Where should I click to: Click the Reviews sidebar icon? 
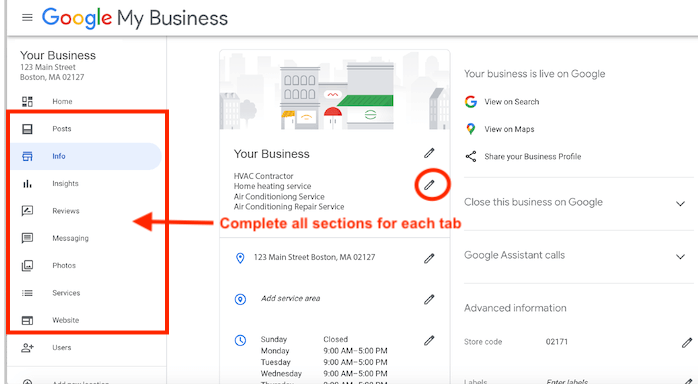tap(27, 210)
